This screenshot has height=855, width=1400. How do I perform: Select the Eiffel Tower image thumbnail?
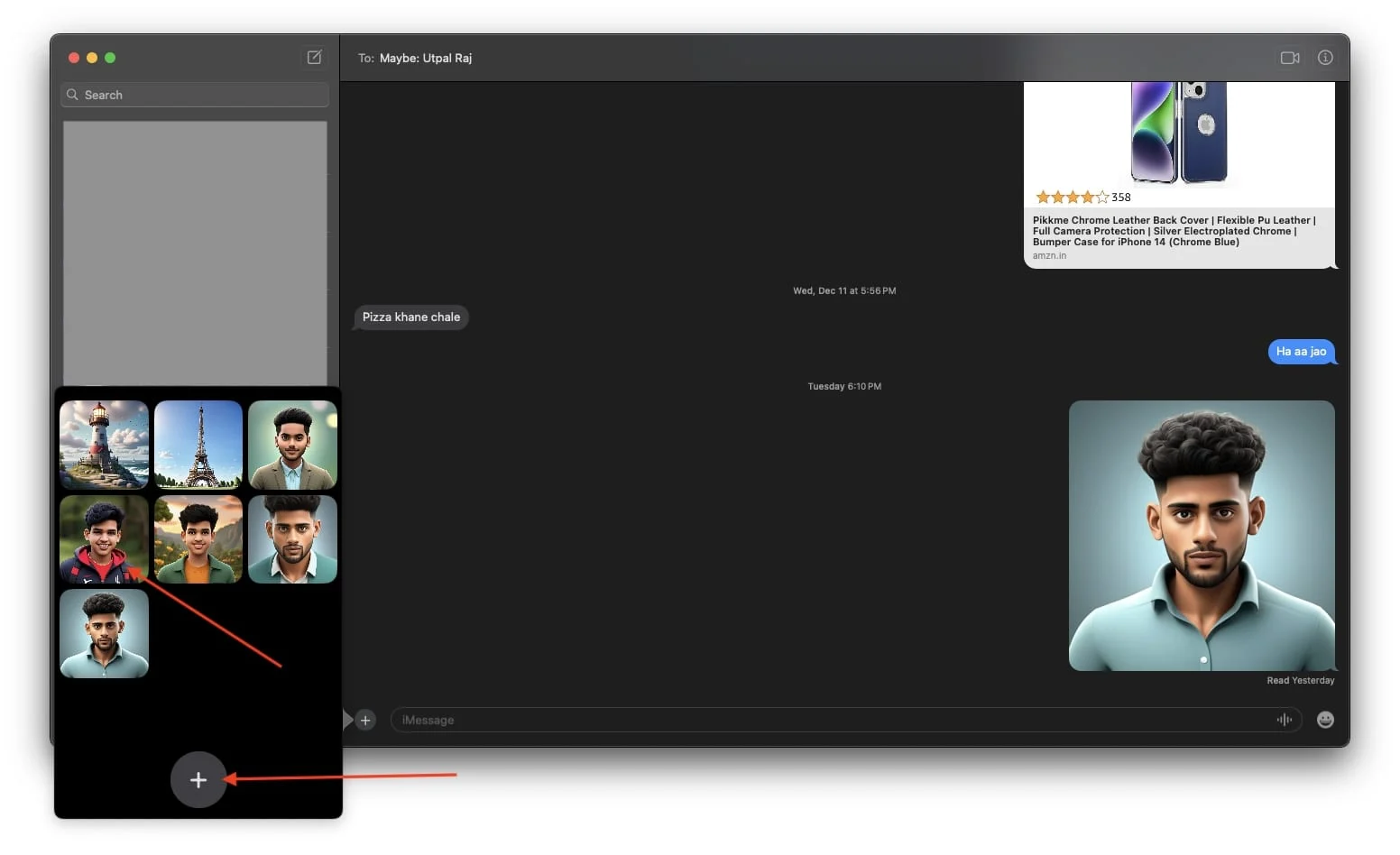click(x=198, y=445)
